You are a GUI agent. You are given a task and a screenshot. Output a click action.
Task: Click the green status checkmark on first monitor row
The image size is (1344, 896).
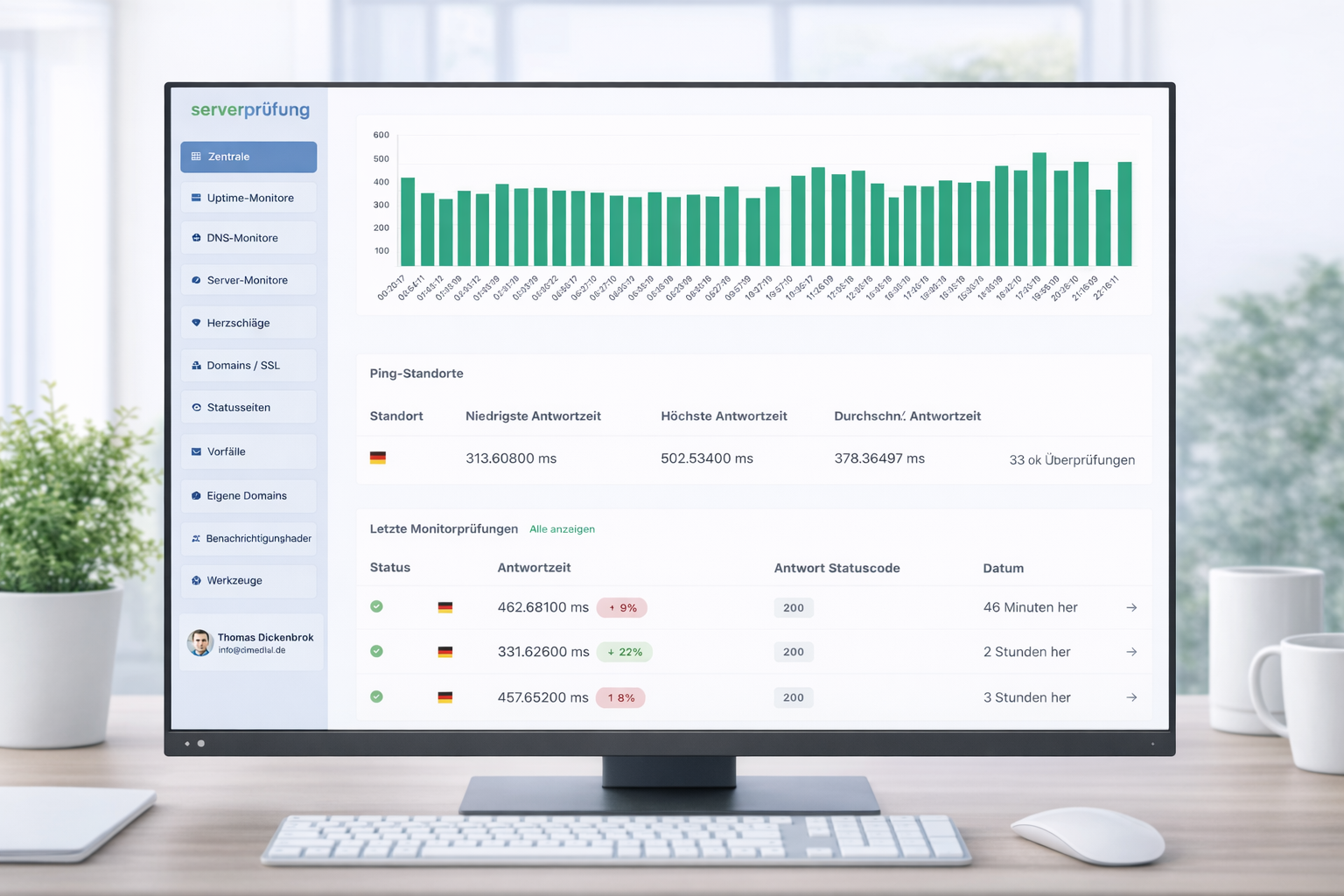pos(377,607)
